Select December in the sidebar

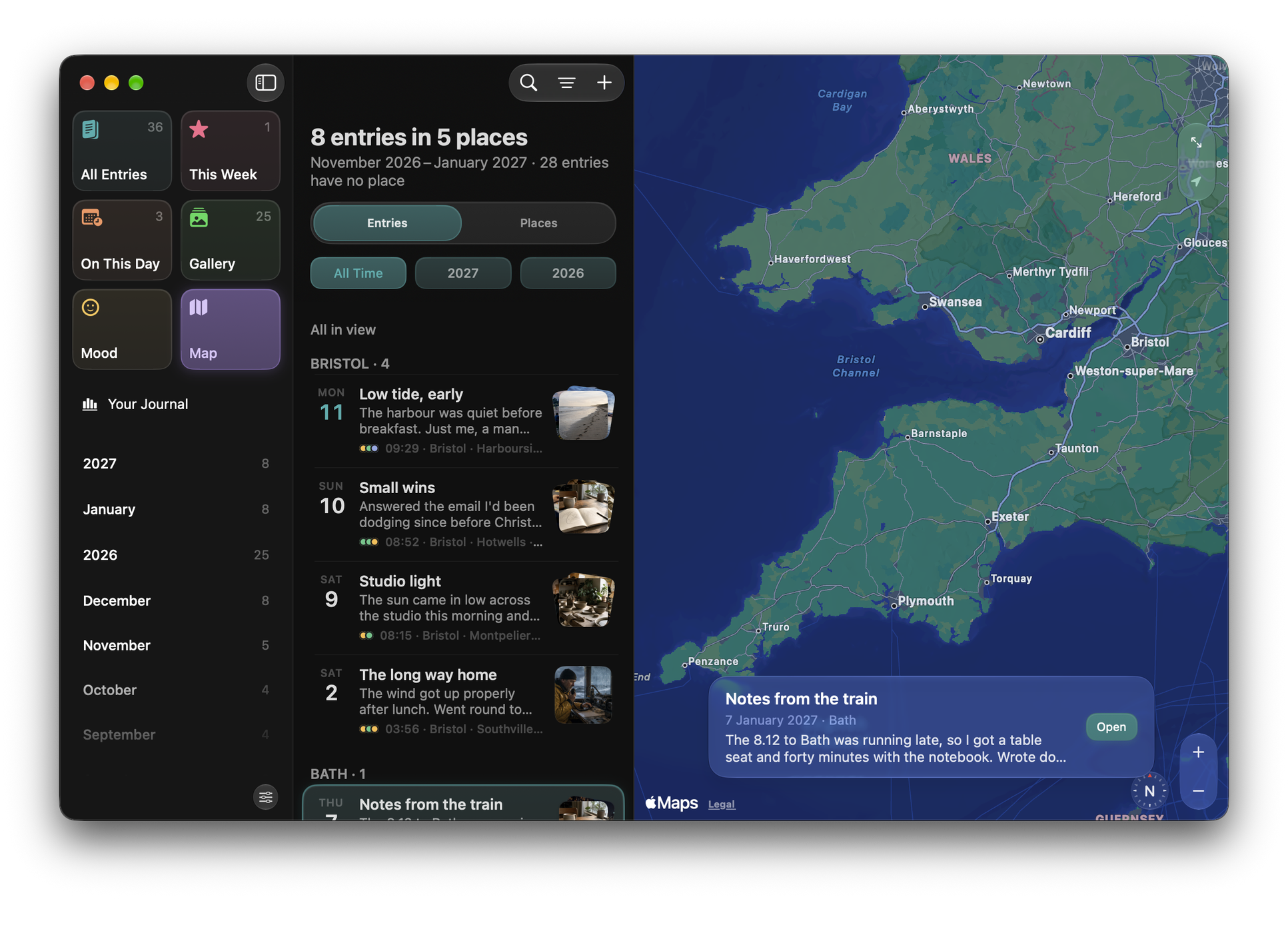(x=176, y=601)
